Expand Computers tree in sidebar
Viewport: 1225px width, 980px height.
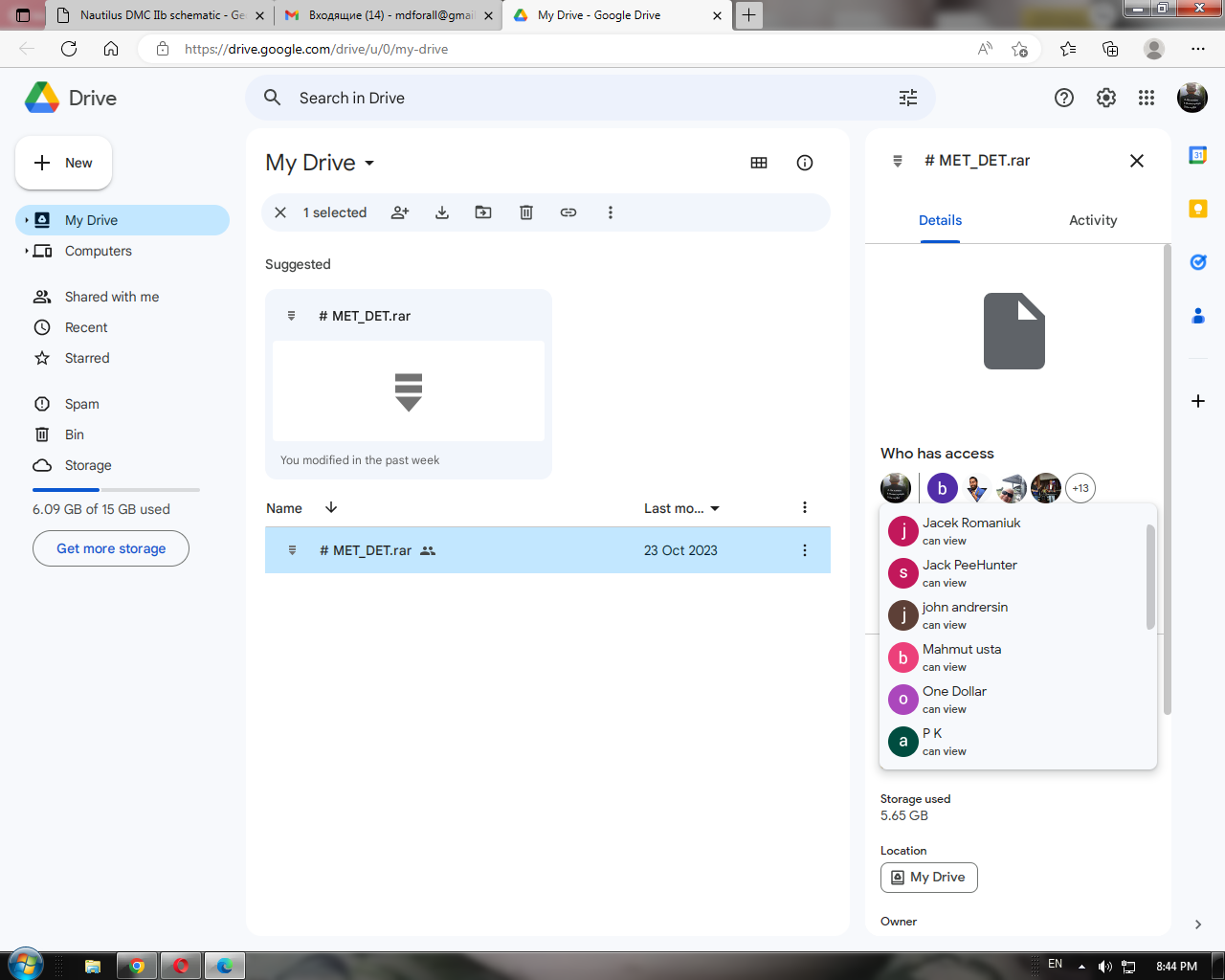point(27,251)
